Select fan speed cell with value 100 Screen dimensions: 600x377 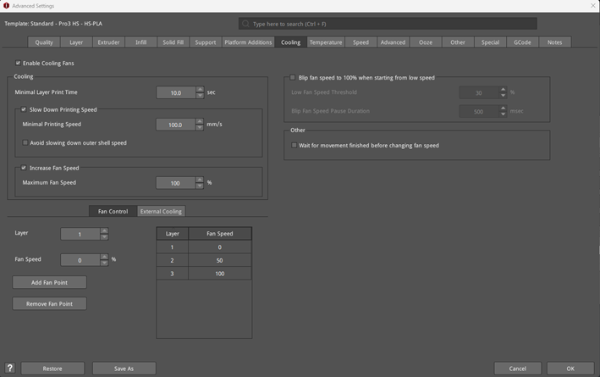click(x=220, y=273)
